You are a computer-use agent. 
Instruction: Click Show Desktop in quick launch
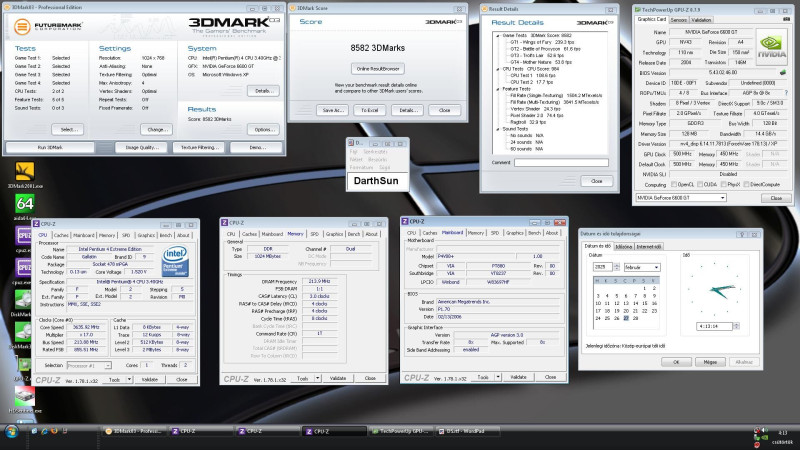(35, 431)
